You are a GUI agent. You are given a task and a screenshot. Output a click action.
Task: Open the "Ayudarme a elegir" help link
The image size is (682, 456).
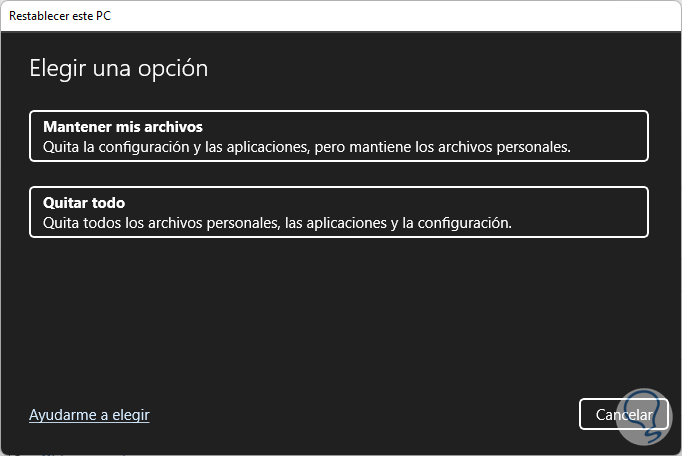click(89, 414)
